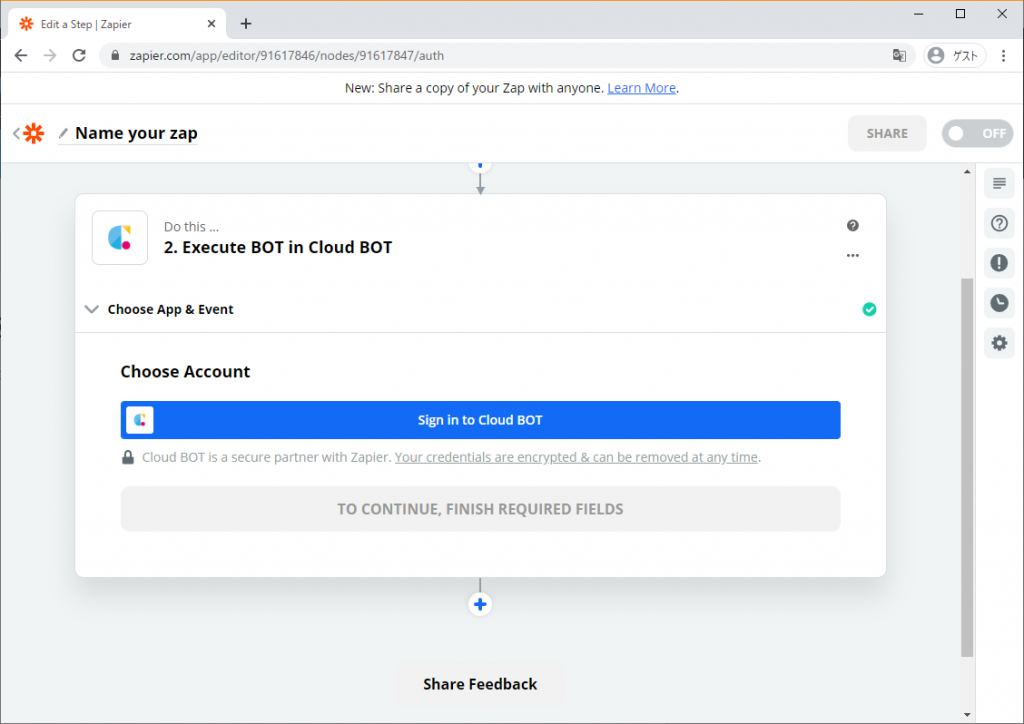Viewport: 1024px width, 724px height.
Task: Open the credentials are encrypted link
Action: [x=576, y=458]
